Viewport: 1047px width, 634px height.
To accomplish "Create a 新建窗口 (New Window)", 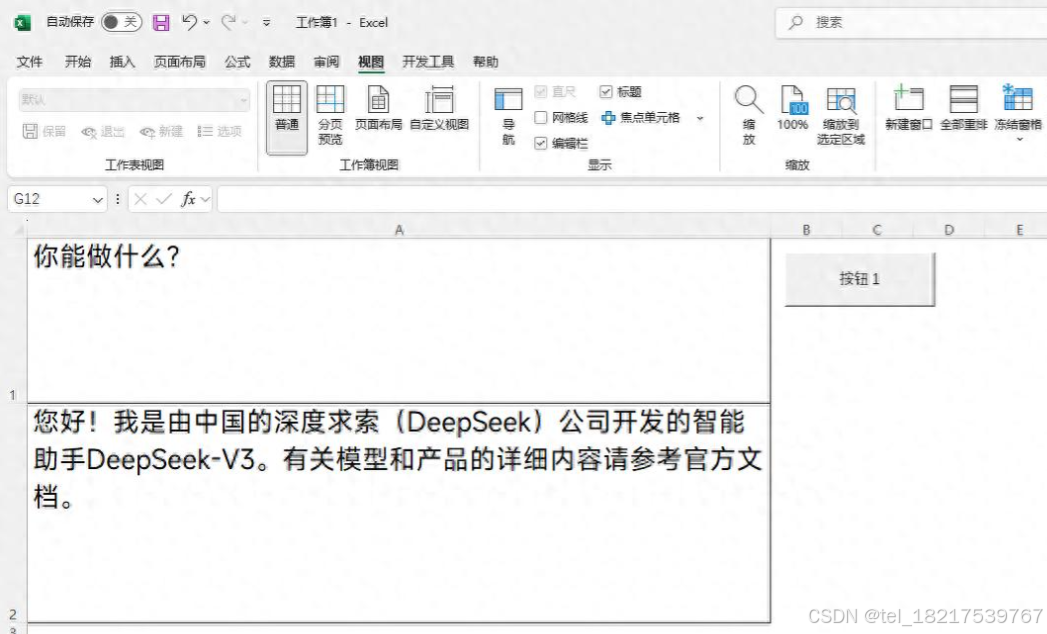I will pos(907,110).
